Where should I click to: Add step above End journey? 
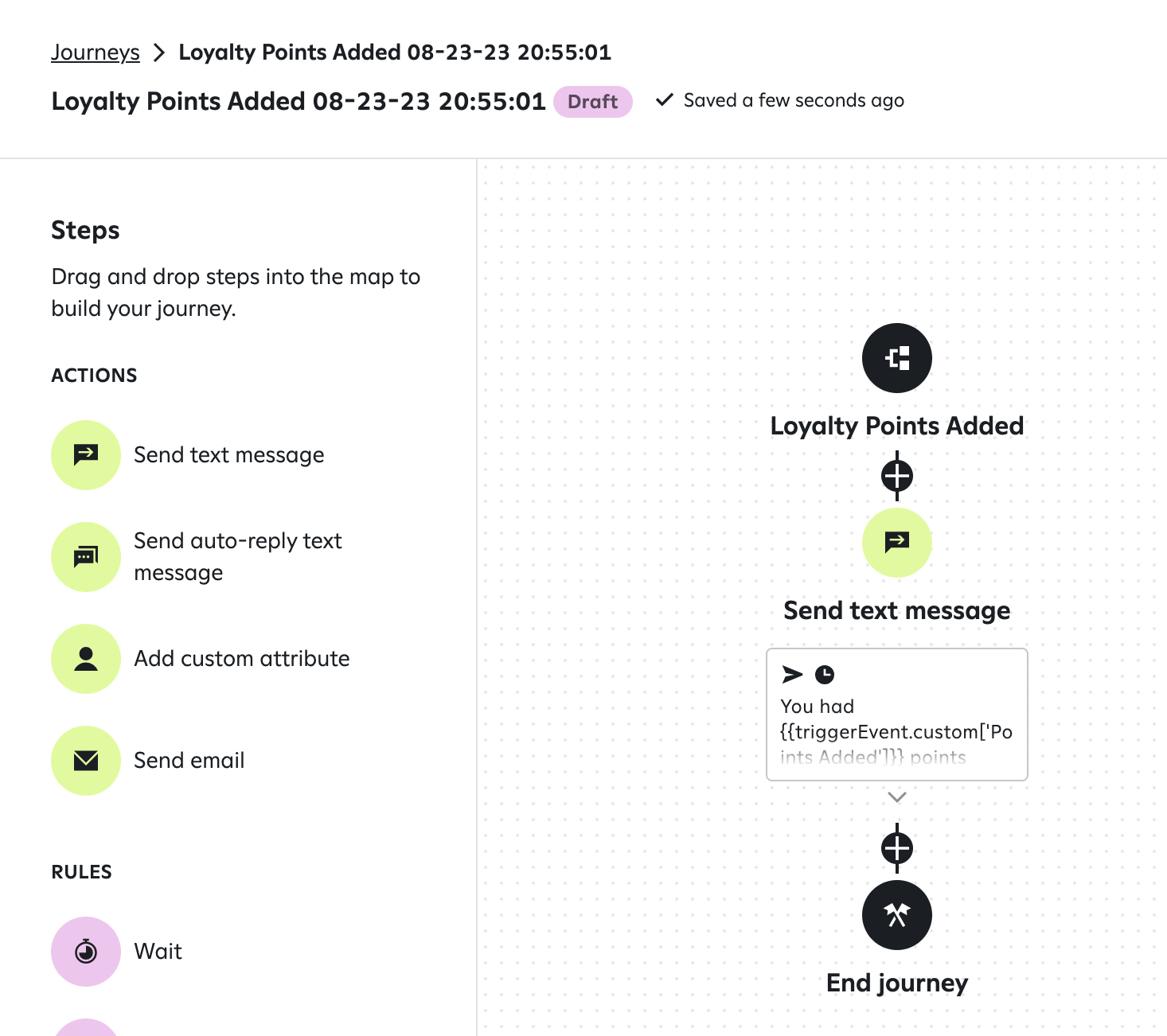(897, 848)
